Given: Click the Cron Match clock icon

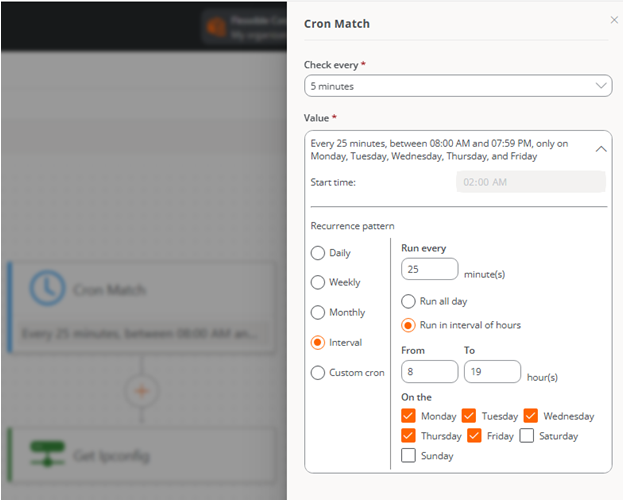Looking at the screenshot, I should point(47,288).
